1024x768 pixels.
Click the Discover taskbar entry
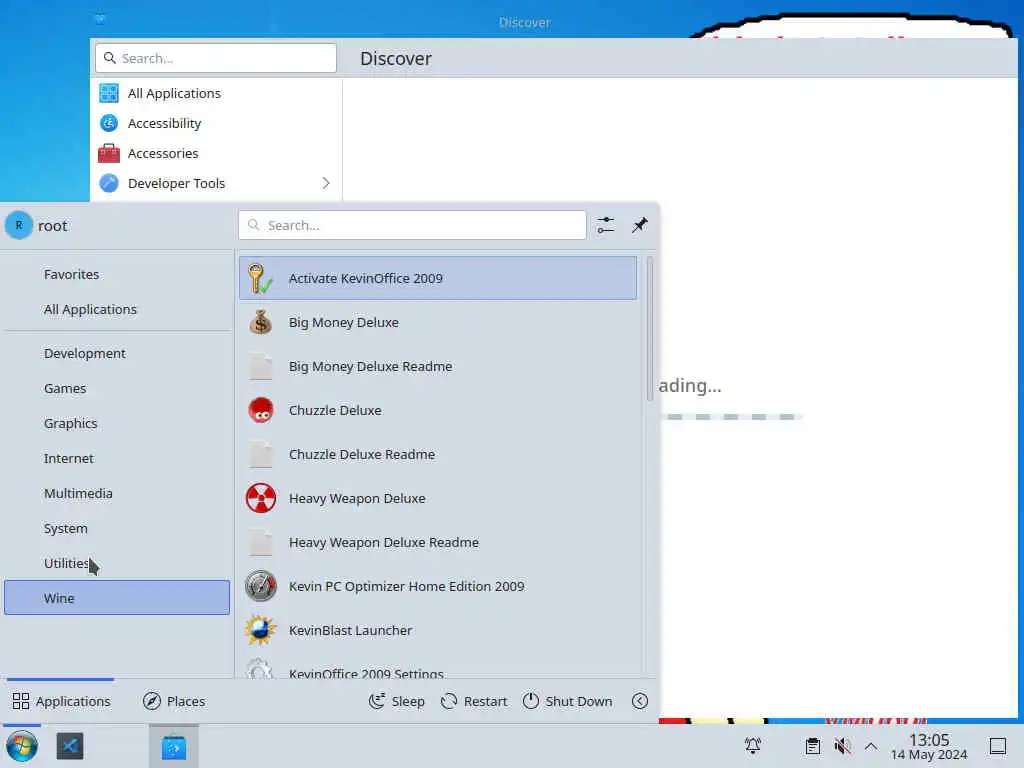pos(174,746)
